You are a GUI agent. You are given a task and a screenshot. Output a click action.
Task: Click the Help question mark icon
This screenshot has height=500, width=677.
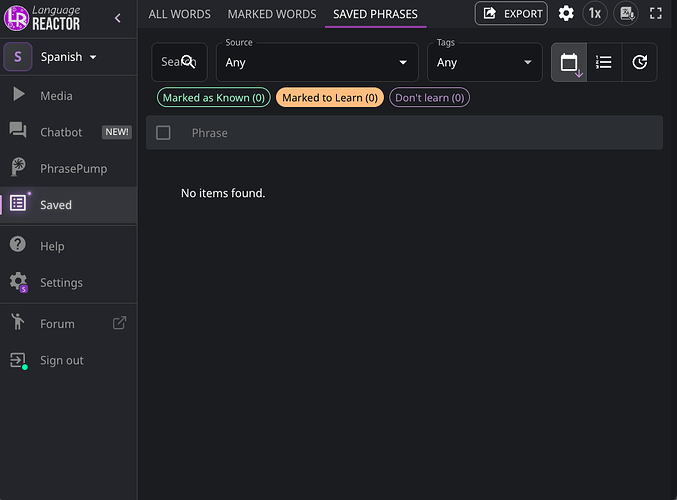18,244
